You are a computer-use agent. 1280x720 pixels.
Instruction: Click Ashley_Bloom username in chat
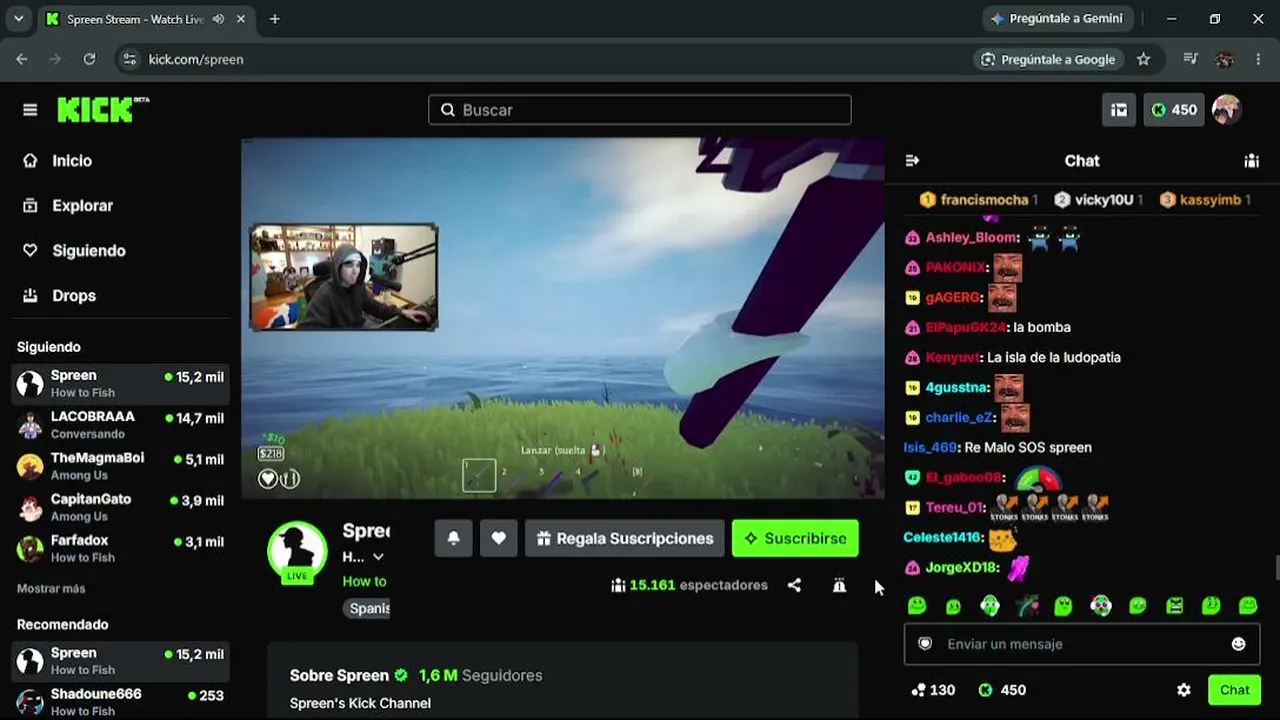(x=972, y=237)
